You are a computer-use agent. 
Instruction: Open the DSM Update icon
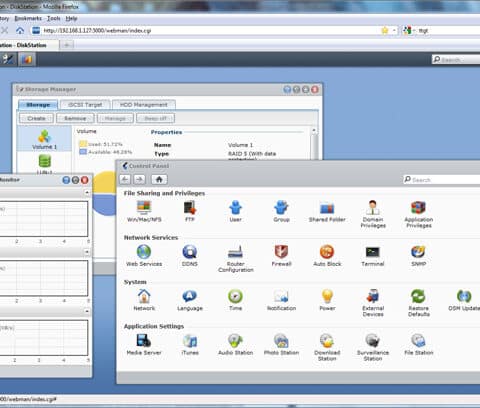[464, 300]
